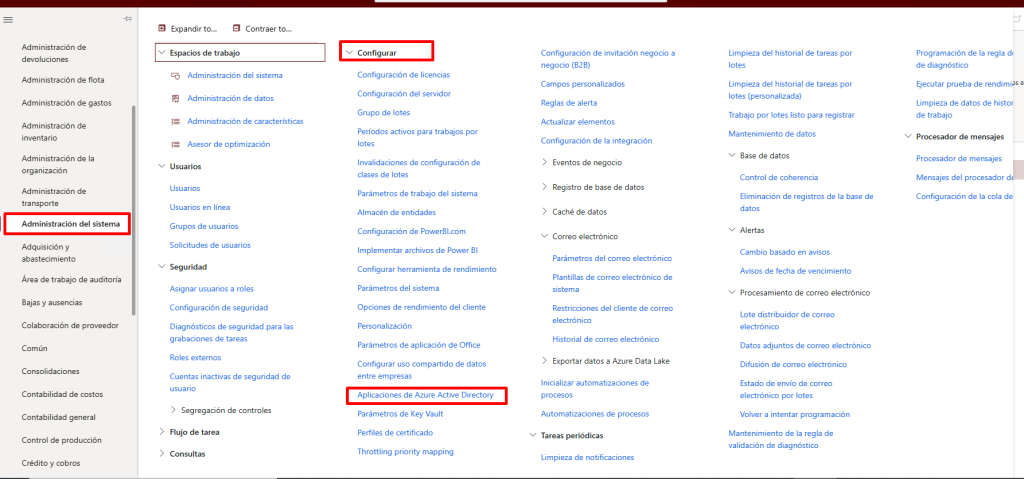The height and width of the screenshot is (479, 1024).
Task: Collapse the Configurar section
Action: click(x=349, y=52)
